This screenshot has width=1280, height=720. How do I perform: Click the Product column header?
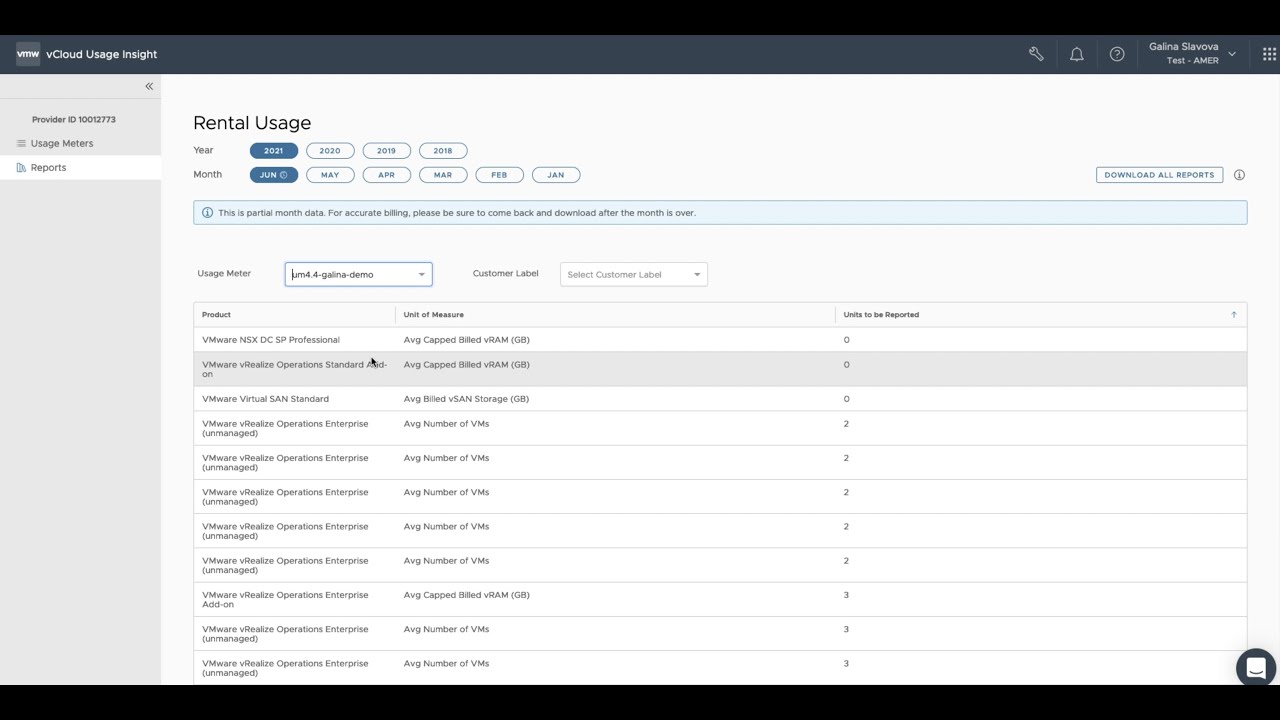click(x=217, y=315)
